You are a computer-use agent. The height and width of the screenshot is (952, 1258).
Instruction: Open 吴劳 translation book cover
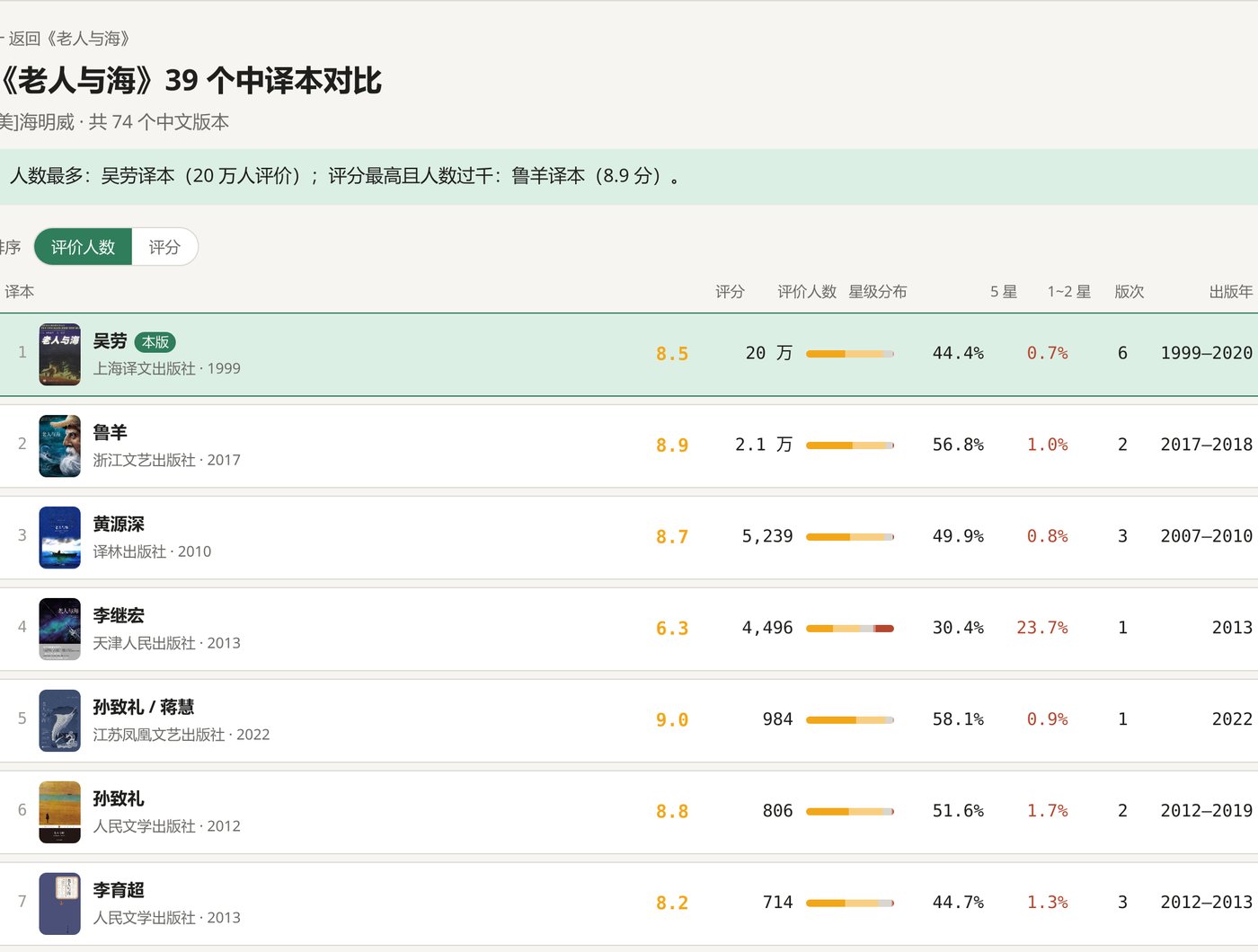tap(60, 355)
